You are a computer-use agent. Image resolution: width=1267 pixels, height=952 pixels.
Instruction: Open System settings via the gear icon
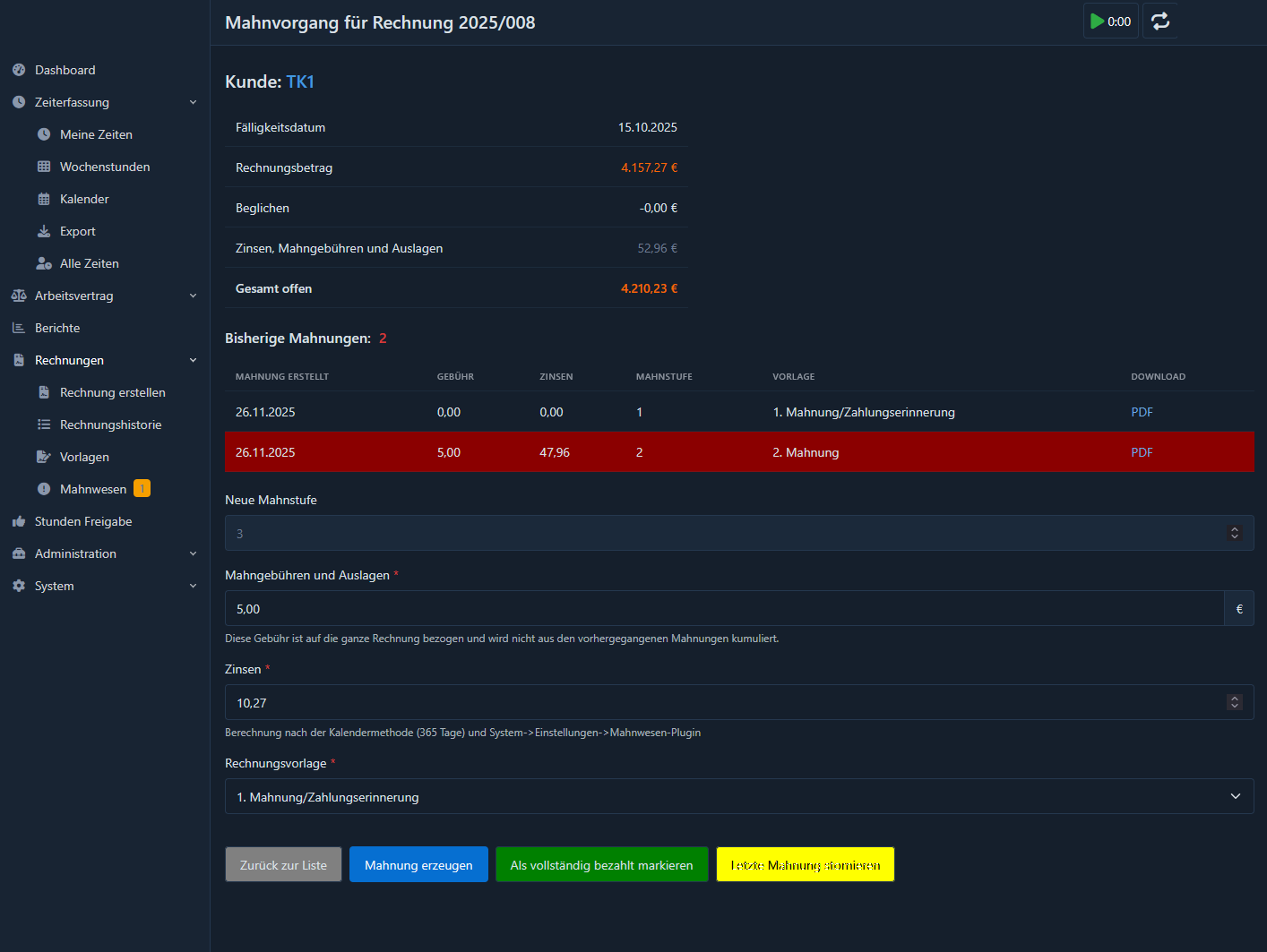(x=17, y=585)
